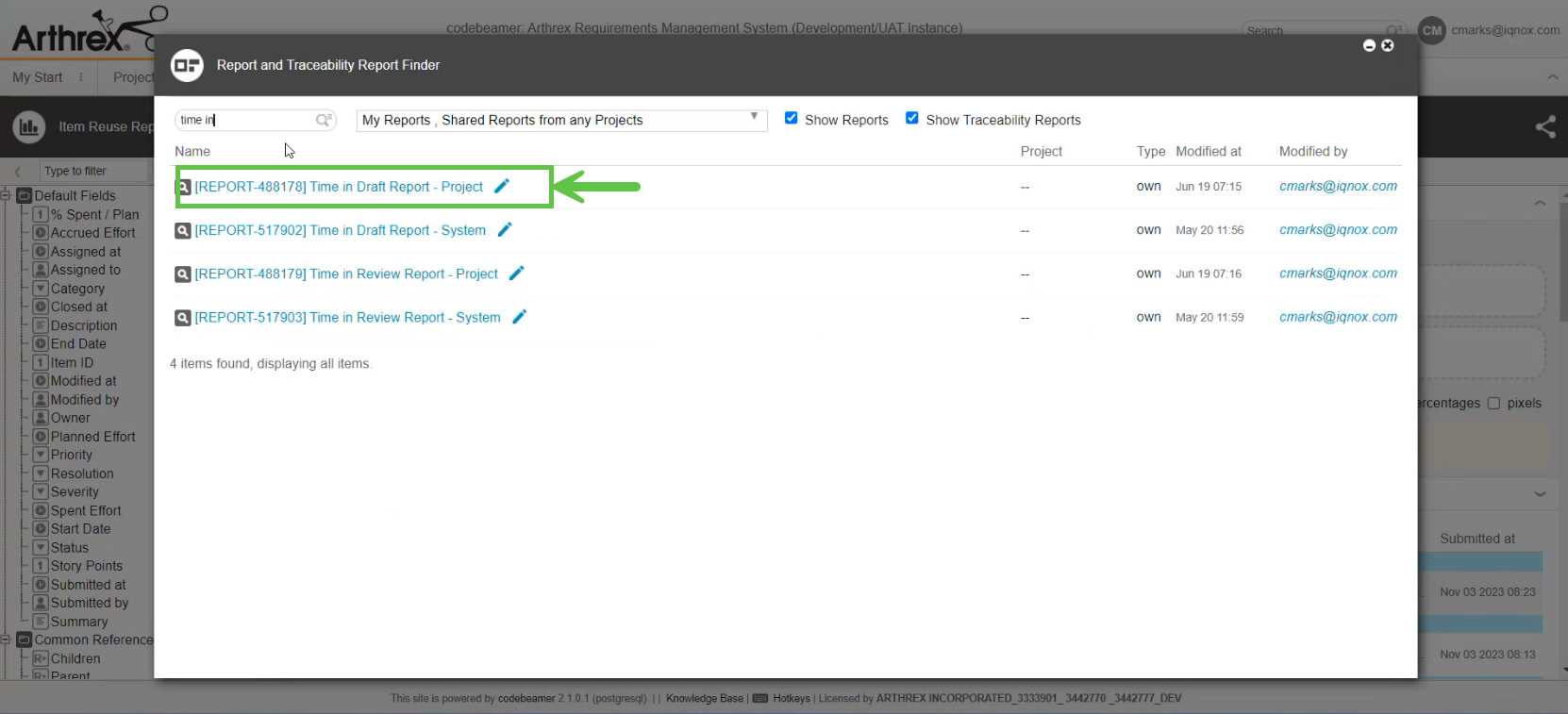Click pencil icon for Time in Review Report - Project

(516, 274)
